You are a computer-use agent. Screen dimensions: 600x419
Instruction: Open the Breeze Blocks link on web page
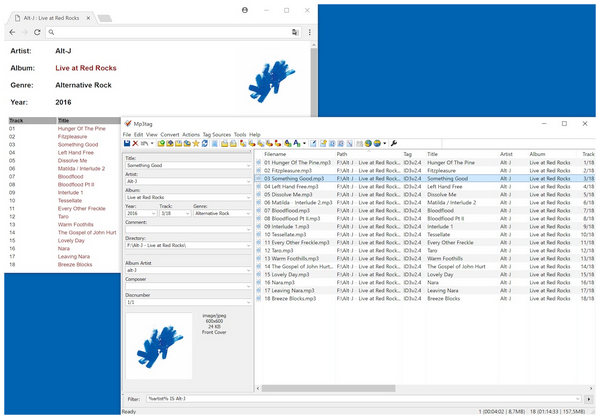coord(75,264)
